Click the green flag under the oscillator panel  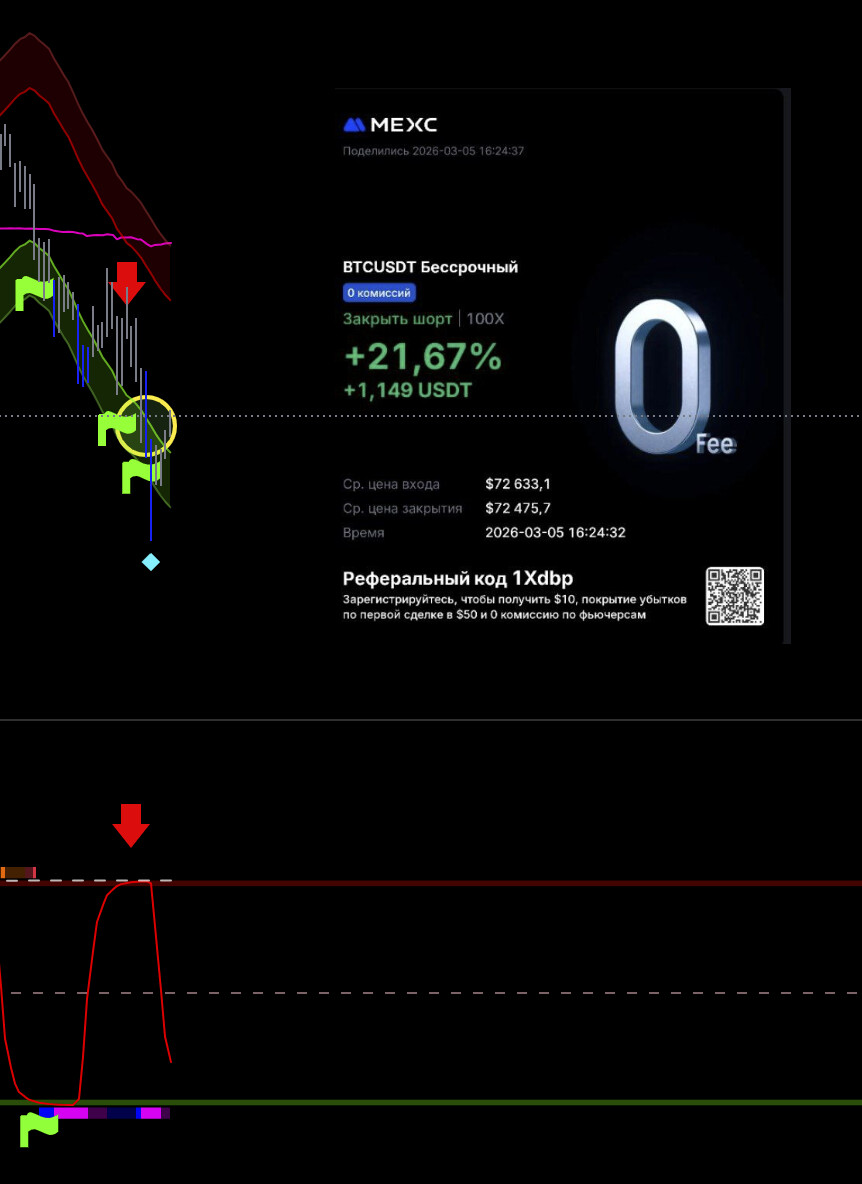pyautogui.click(x=38, y=1128)
